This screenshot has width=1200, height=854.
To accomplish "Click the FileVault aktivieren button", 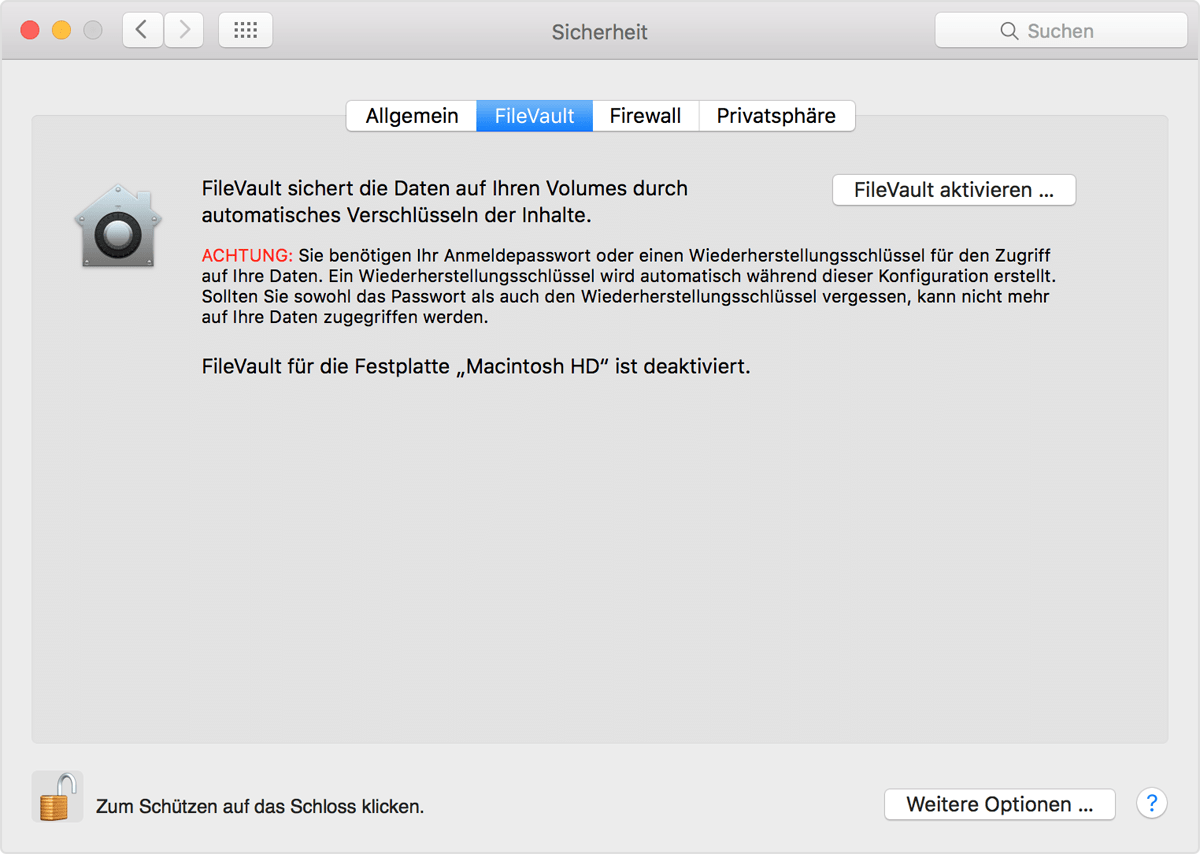I will tap(954, 190).
